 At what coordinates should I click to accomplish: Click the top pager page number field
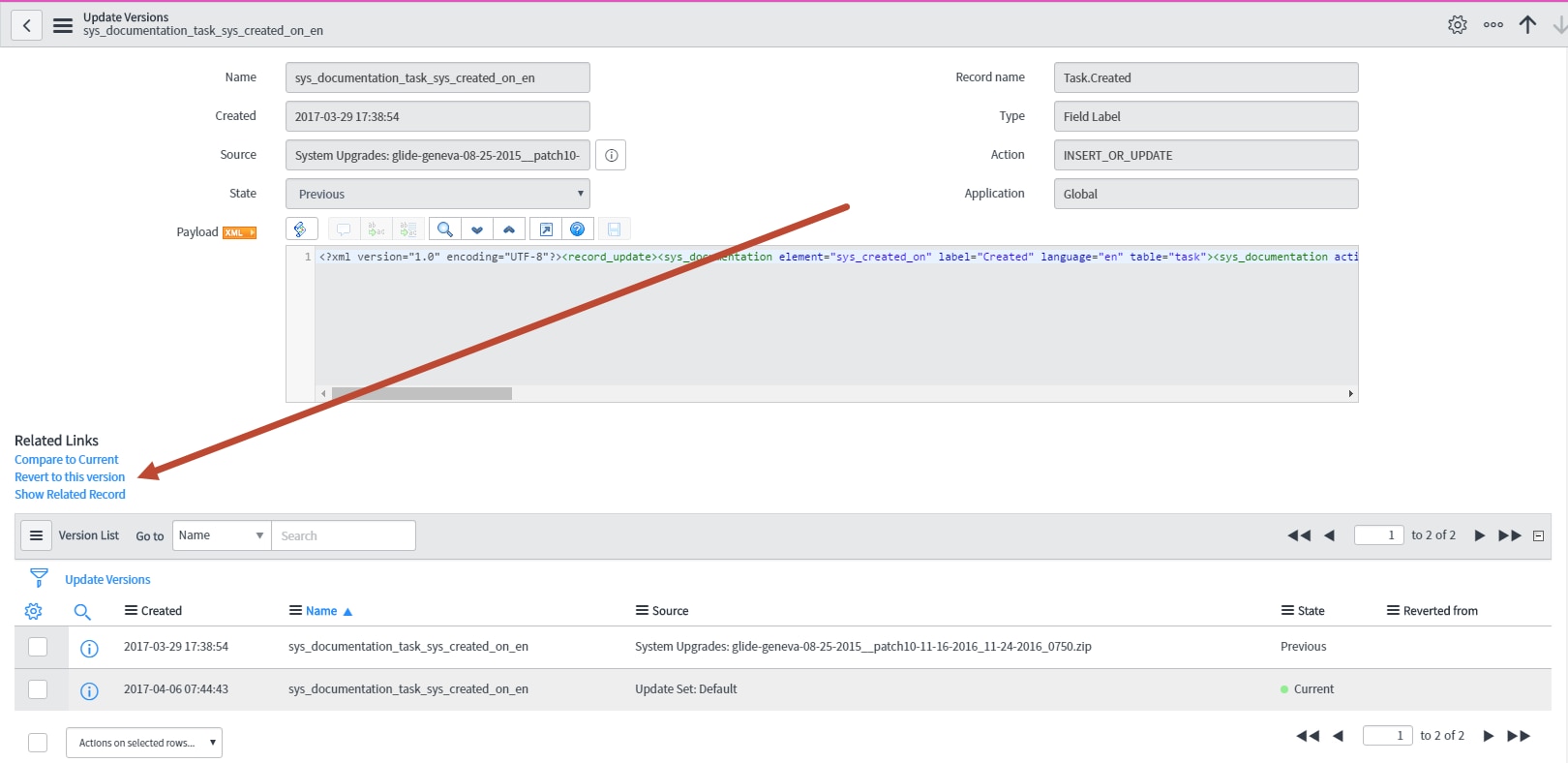pyautogui.click(x=1379, y=535)
